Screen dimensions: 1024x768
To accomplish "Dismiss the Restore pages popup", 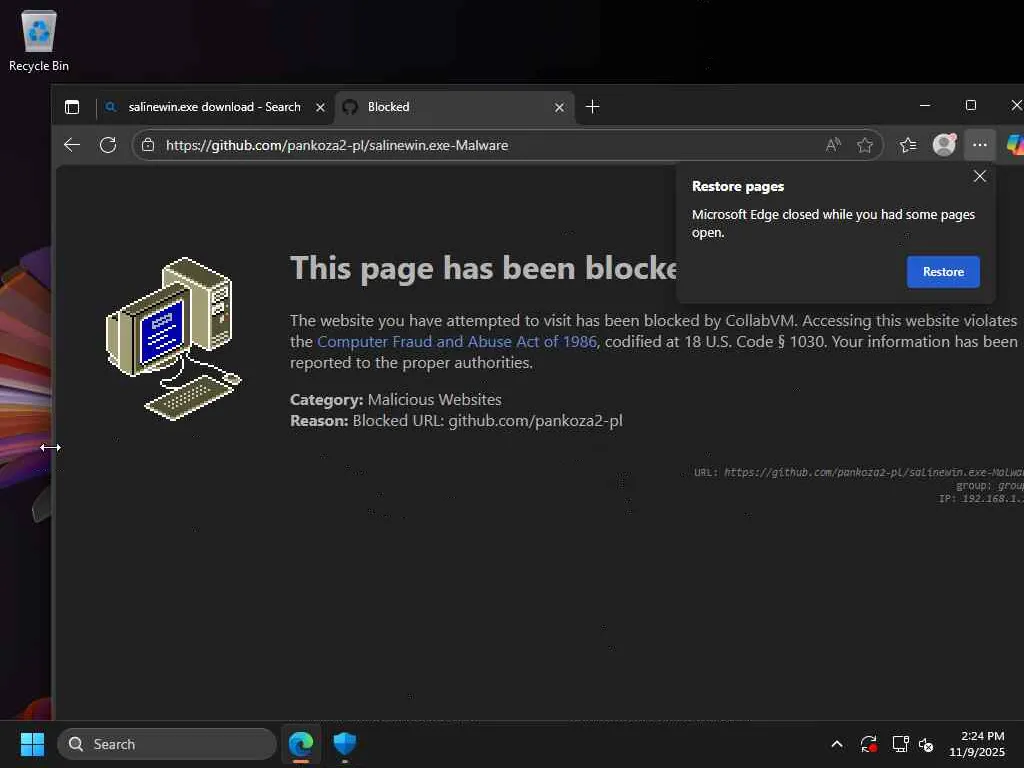I will 980,176.
